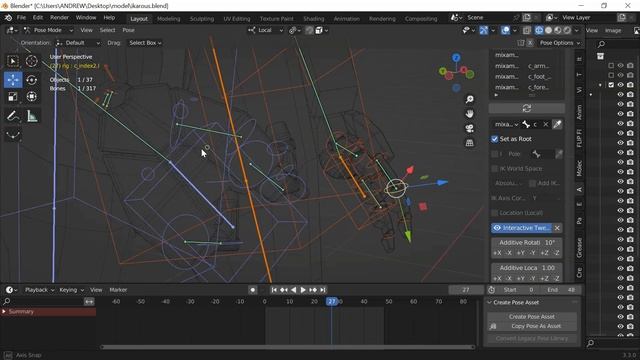Screen dimensions: 640x360
Task: Open the Render menu
Action: [60, 18]
